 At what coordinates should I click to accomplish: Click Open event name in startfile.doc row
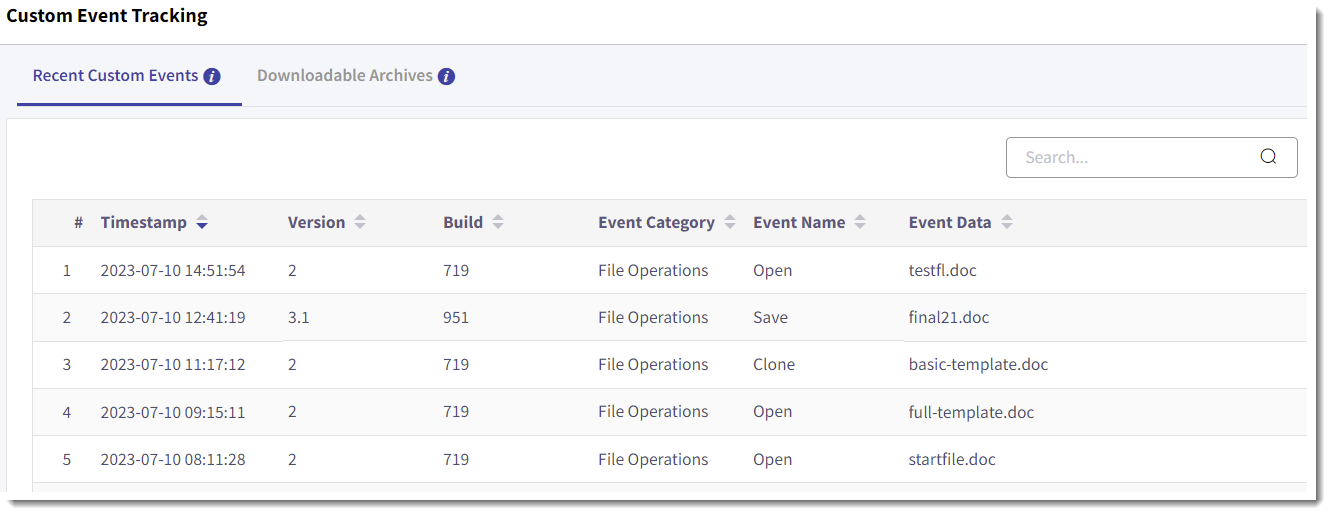tap(772, 460)
